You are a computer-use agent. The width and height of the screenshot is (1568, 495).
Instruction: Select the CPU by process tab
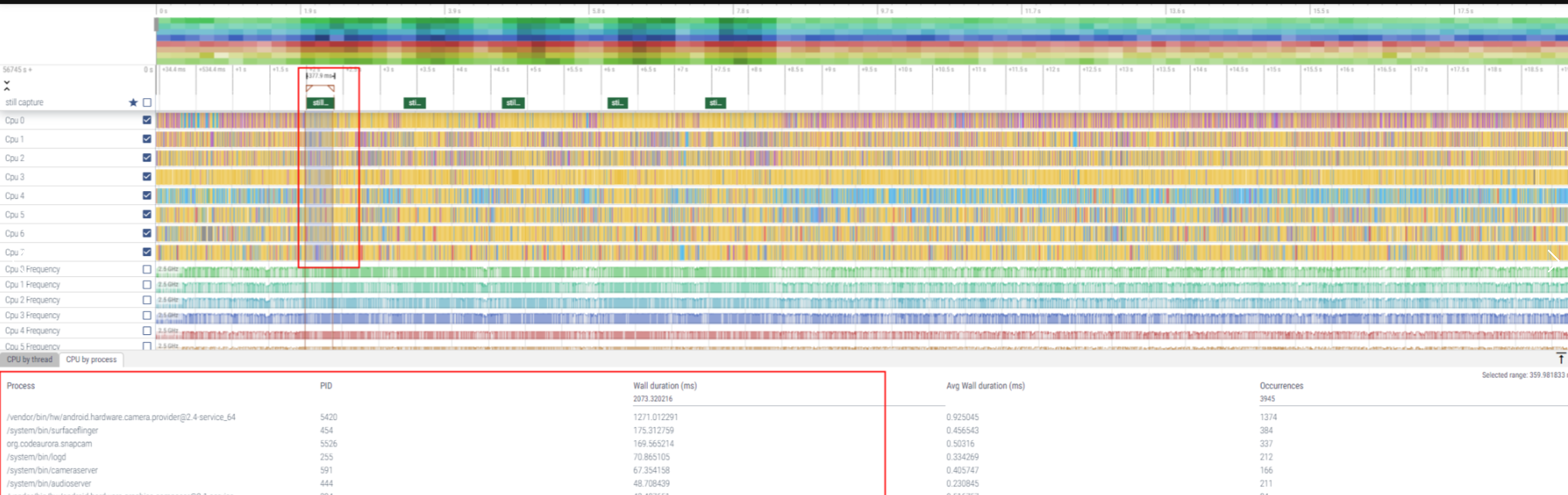(x=91, y=359)
